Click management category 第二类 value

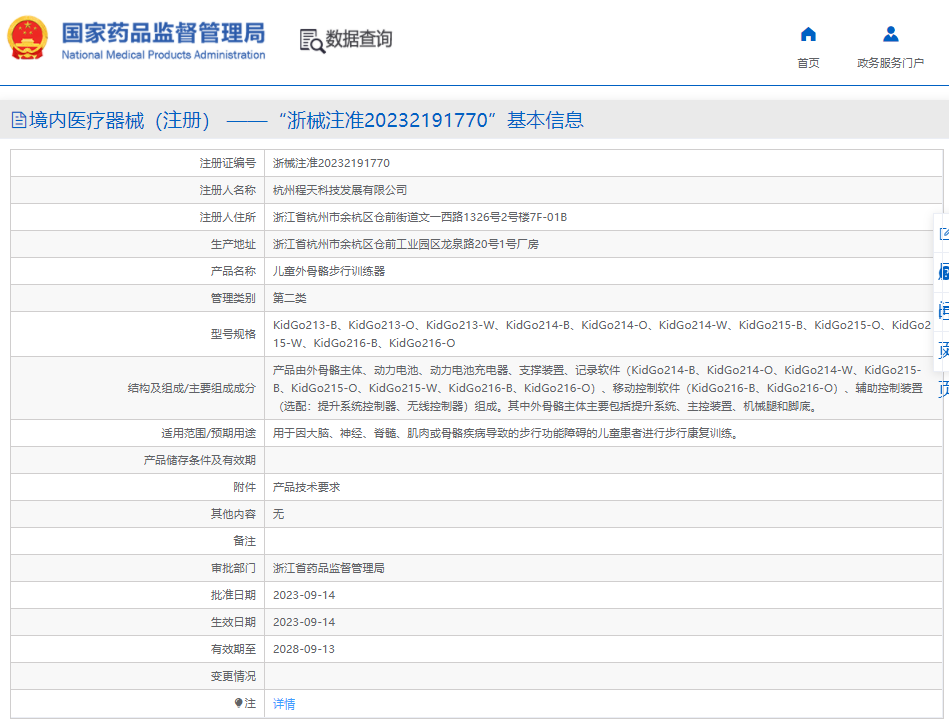[x=289, y=298]
